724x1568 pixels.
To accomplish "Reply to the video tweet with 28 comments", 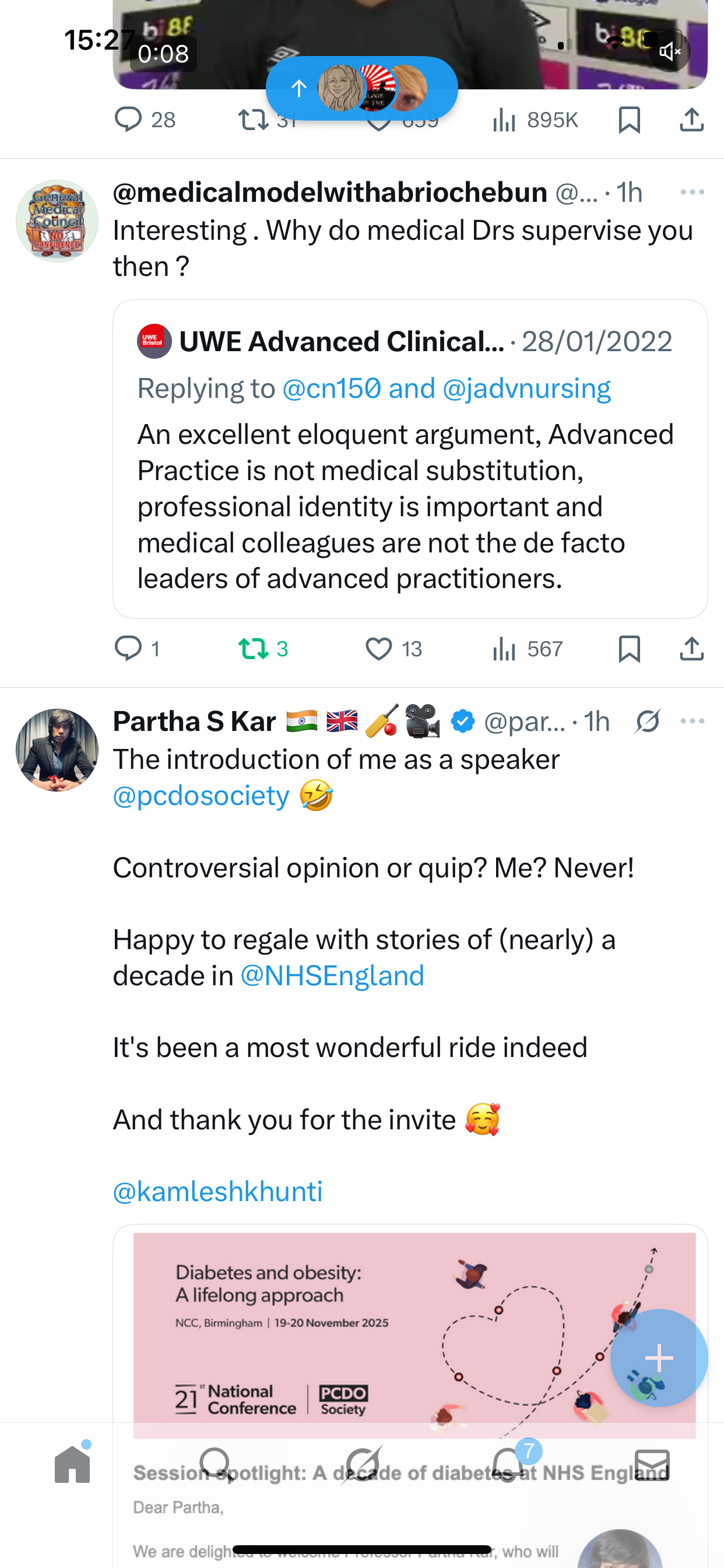I will click(x=128, y=120).
